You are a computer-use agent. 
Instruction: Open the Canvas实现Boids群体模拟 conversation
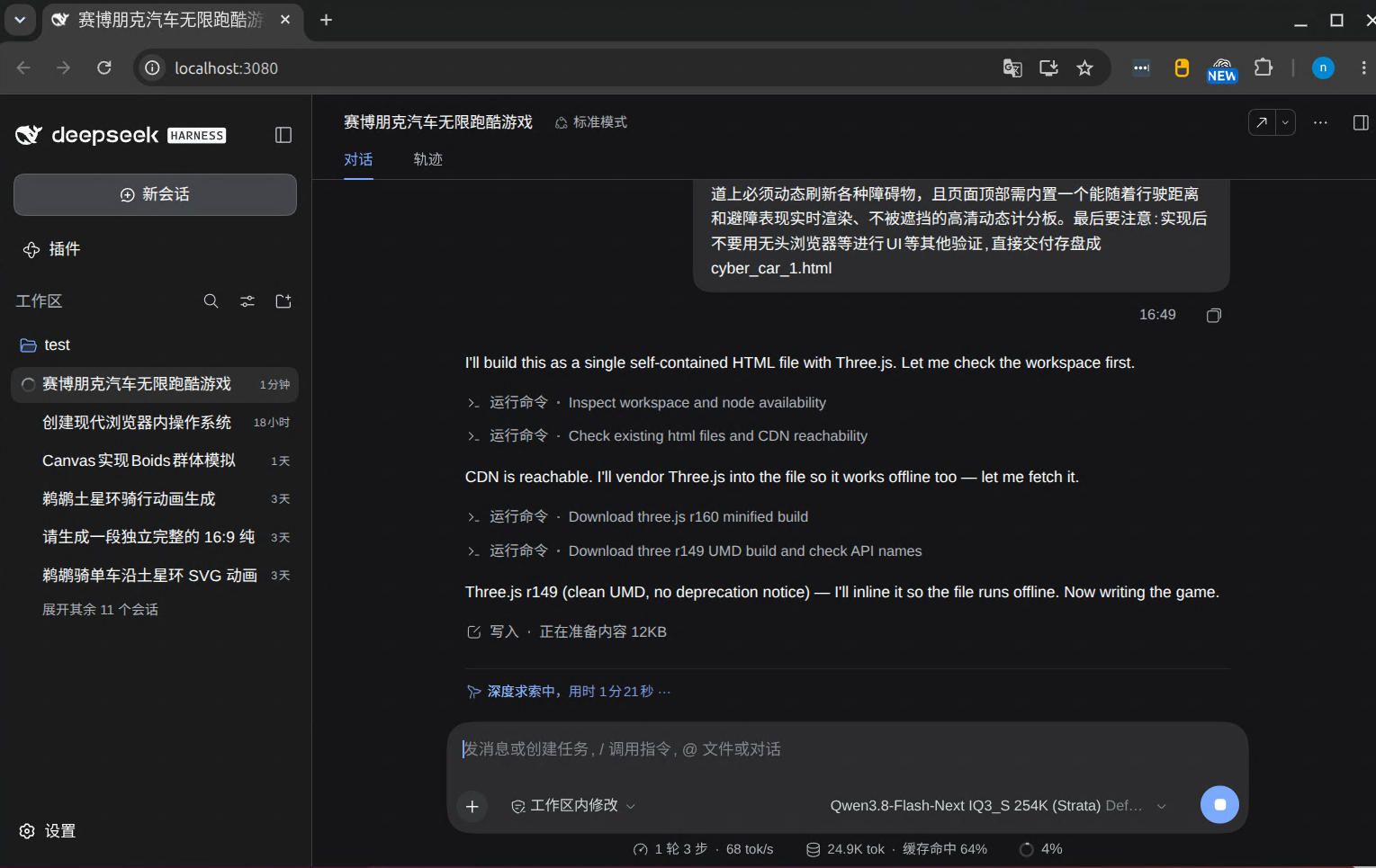[155, 461]
